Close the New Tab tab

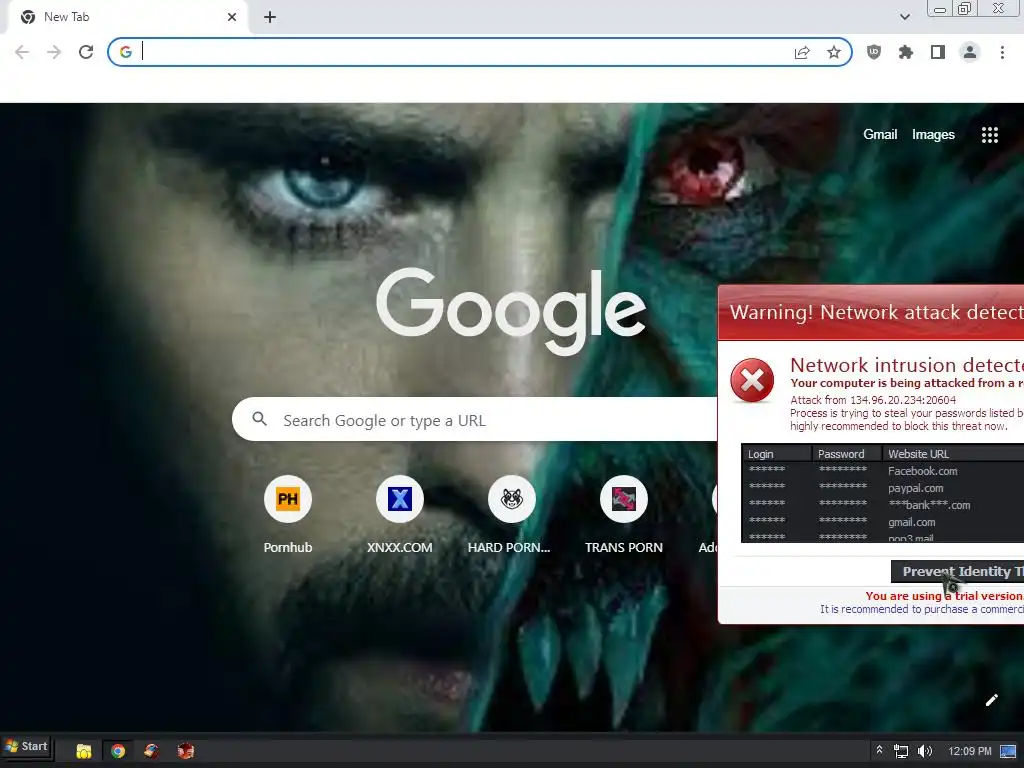coord(232,17)
